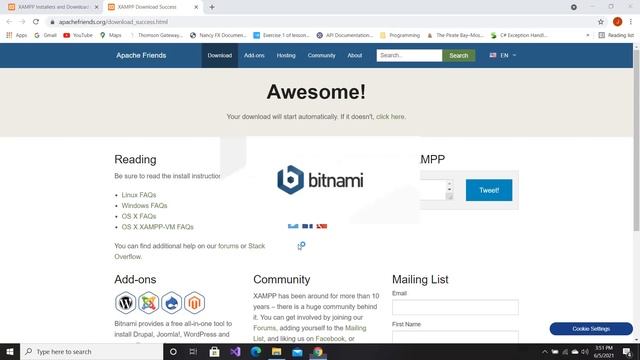Open About navigation item
This screenshot has height=360, width=640.
pos(355,55)
